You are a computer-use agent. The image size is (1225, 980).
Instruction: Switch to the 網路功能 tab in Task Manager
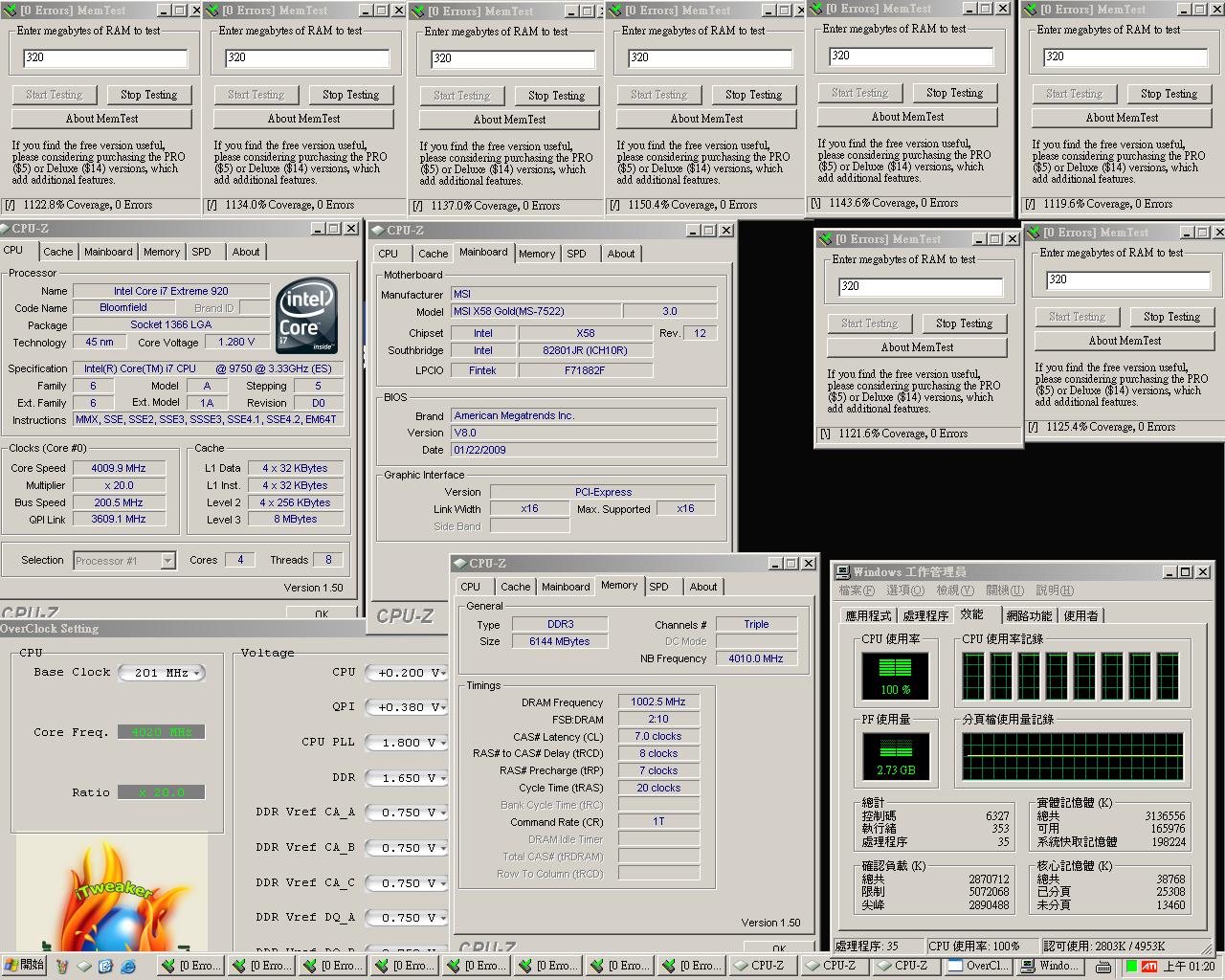(x=1030, y=616)
